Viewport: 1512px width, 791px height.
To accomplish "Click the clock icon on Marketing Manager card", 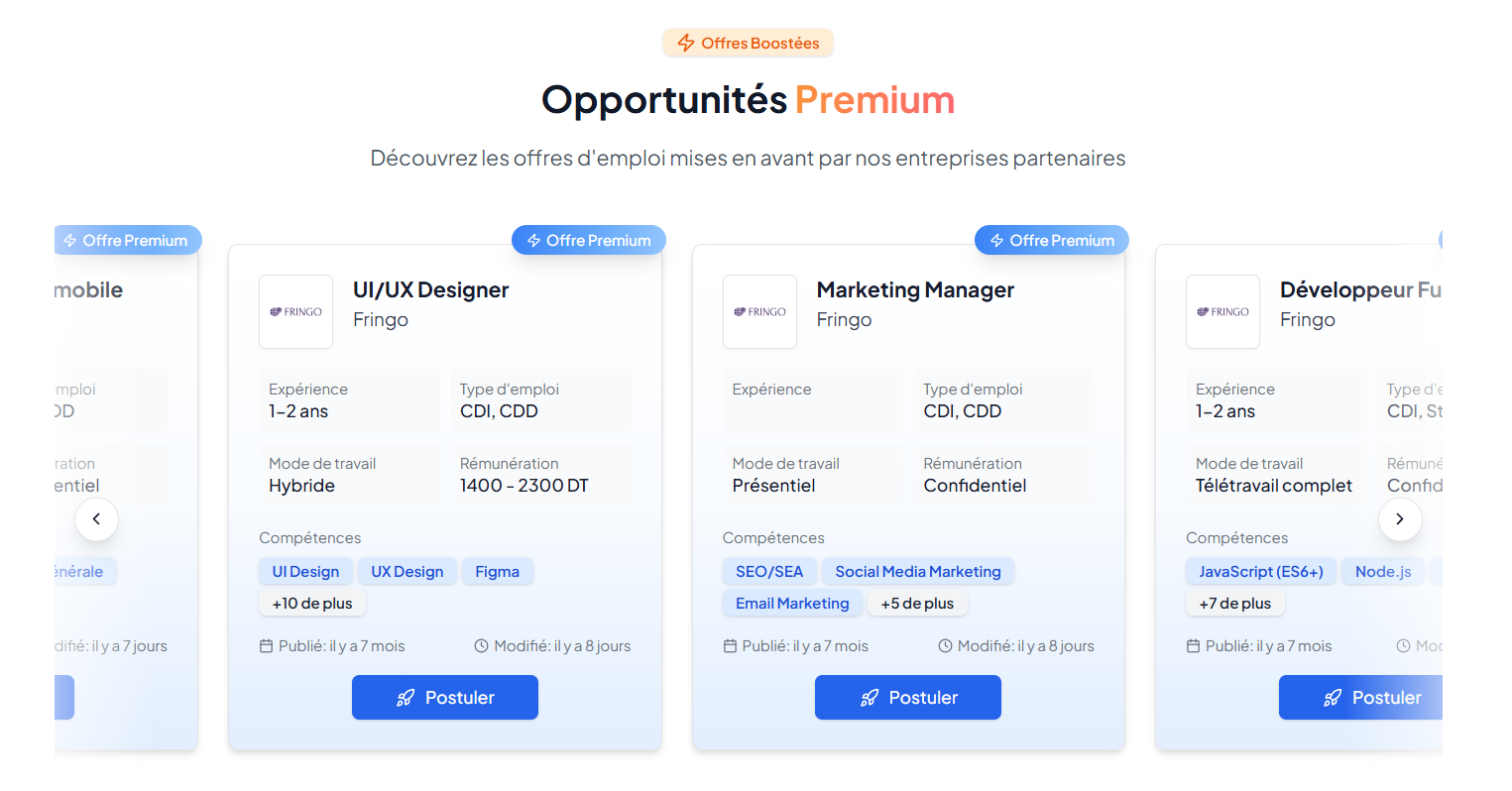I will click(945, 646).
